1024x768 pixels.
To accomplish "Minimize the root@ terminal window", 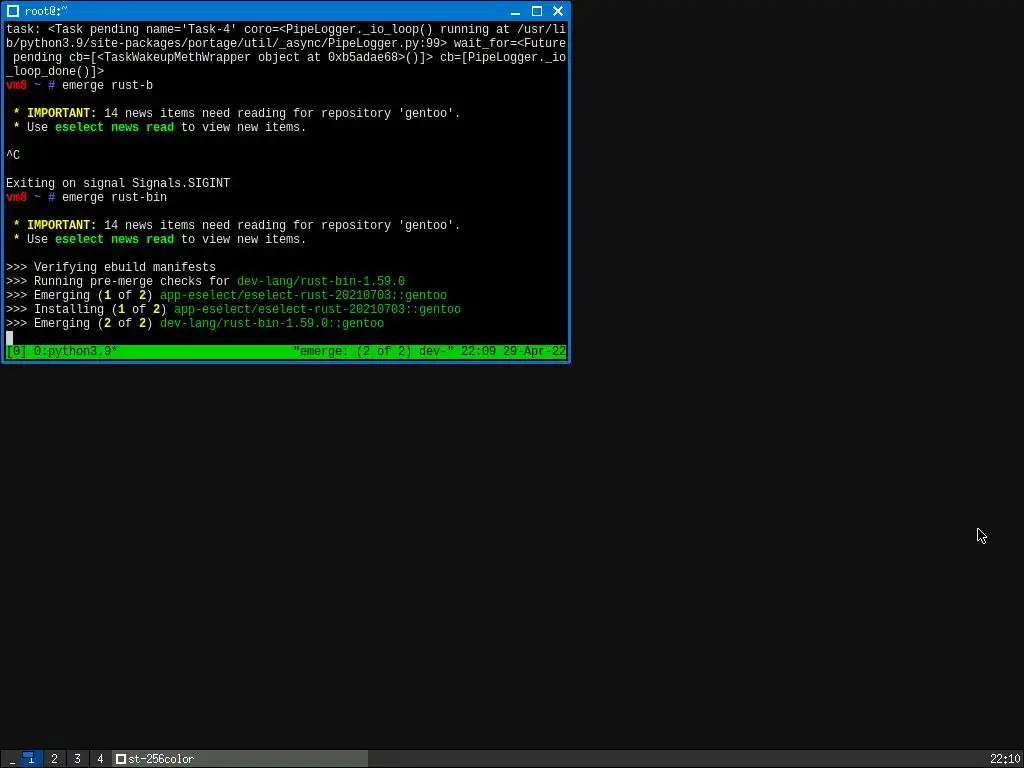I will [515, 11].
